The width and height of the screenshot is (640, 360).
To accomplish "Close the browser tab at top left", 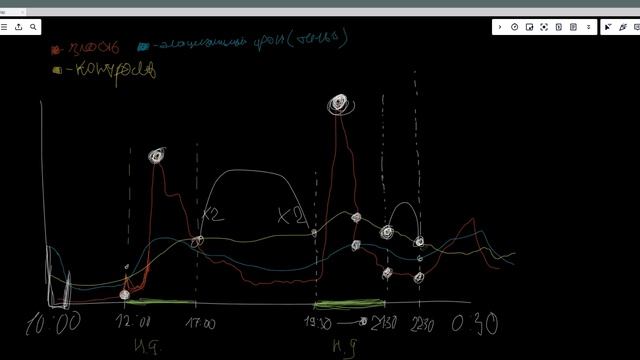I will pos(22,12).
